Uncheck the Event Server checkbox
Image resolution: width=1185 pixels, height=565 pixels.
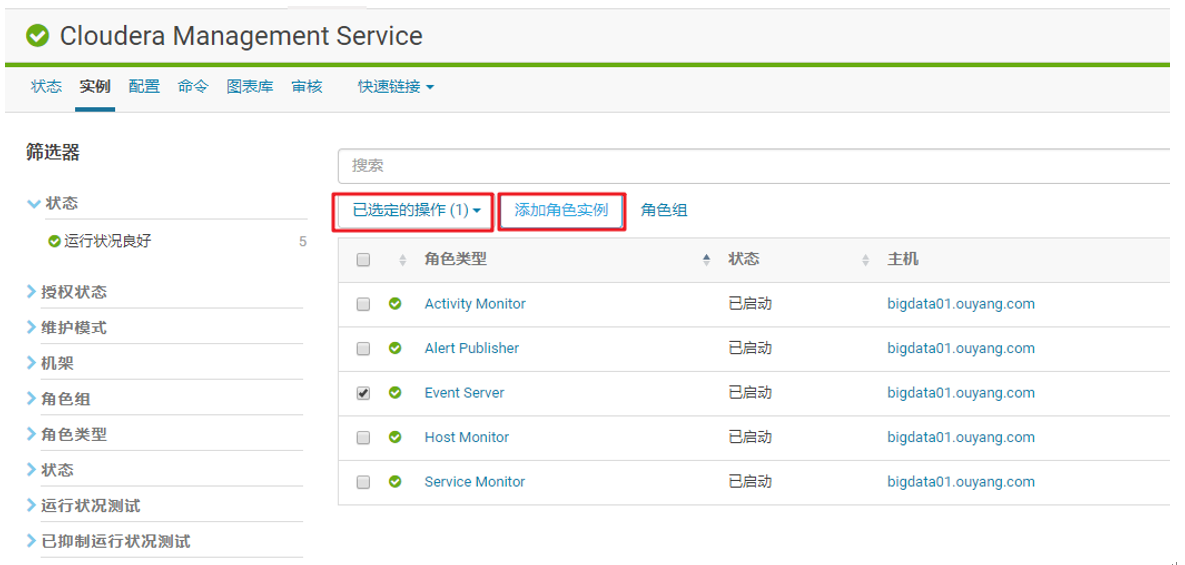point(363,393)
